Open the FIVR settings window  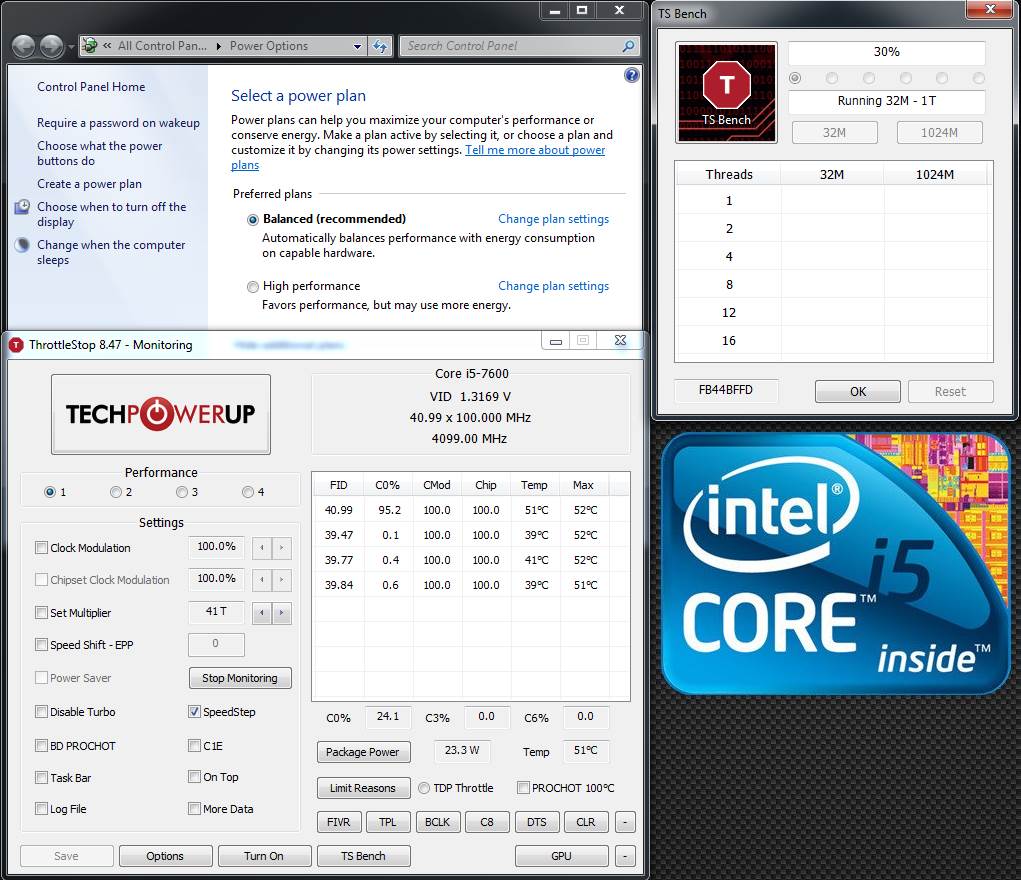click(x=339, y=822)
